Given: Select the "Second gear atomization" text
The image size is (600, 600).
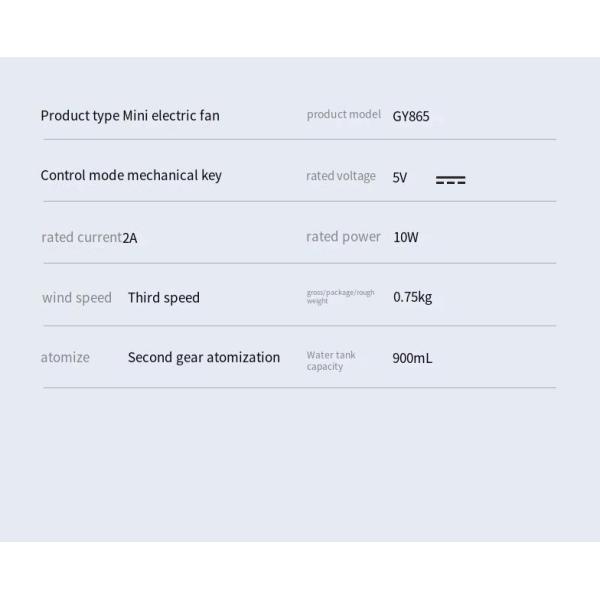Looking at the screenshot, I should (x=204, y=357).
